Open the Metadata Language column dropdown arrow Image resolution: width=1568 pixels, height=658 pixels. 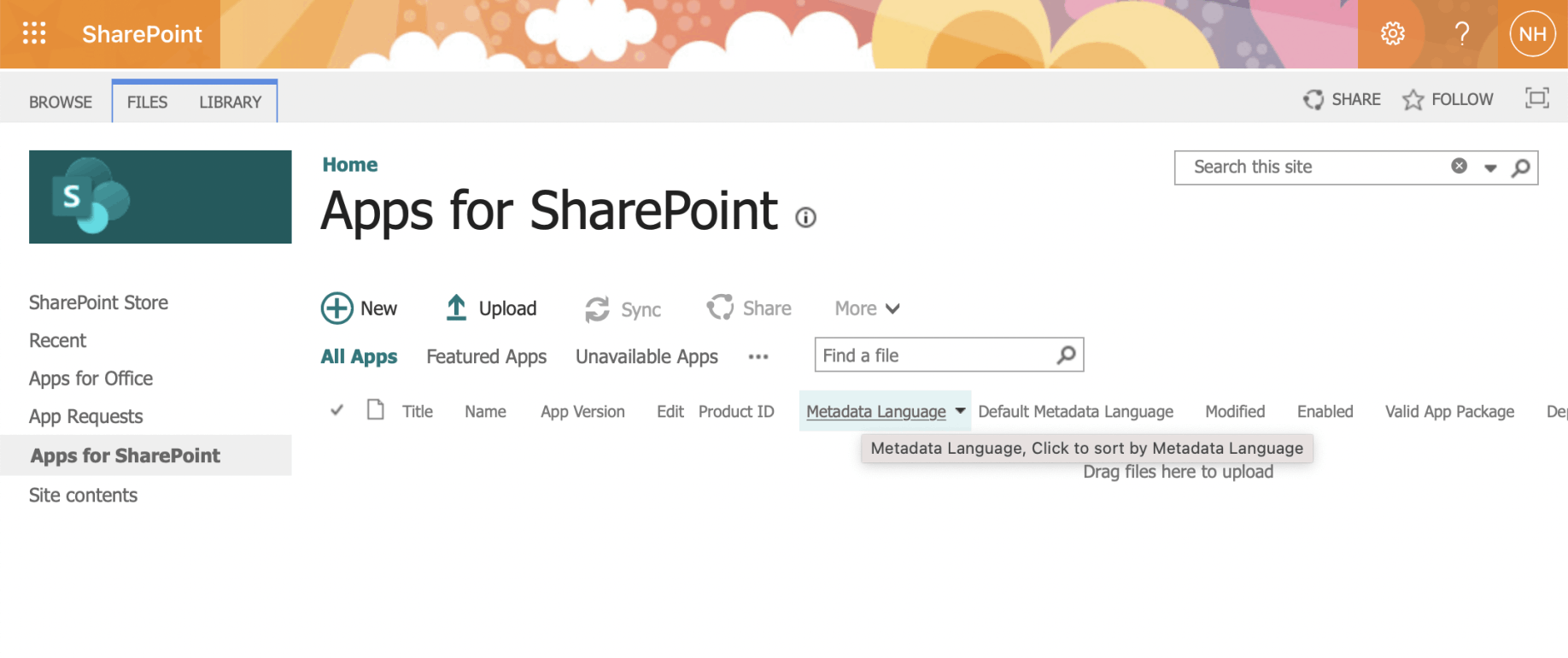coord(960,411)
